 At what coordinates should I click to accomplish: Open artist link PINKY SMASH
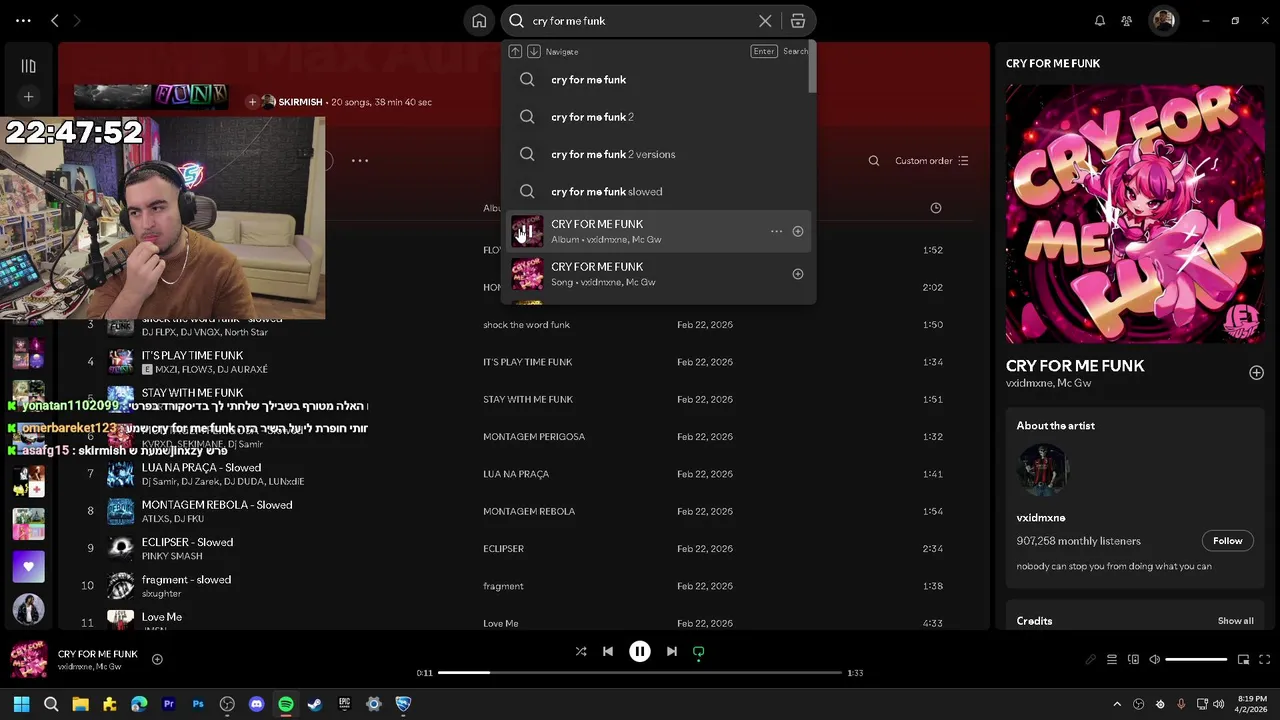pyautogui.click(x=172, y=556)
